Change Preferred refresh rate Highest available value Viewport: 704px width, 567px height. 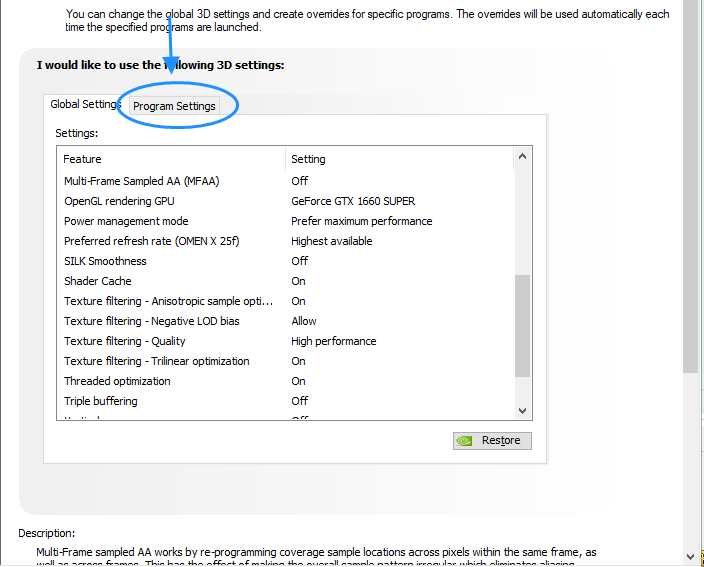(x=331, y=241)
